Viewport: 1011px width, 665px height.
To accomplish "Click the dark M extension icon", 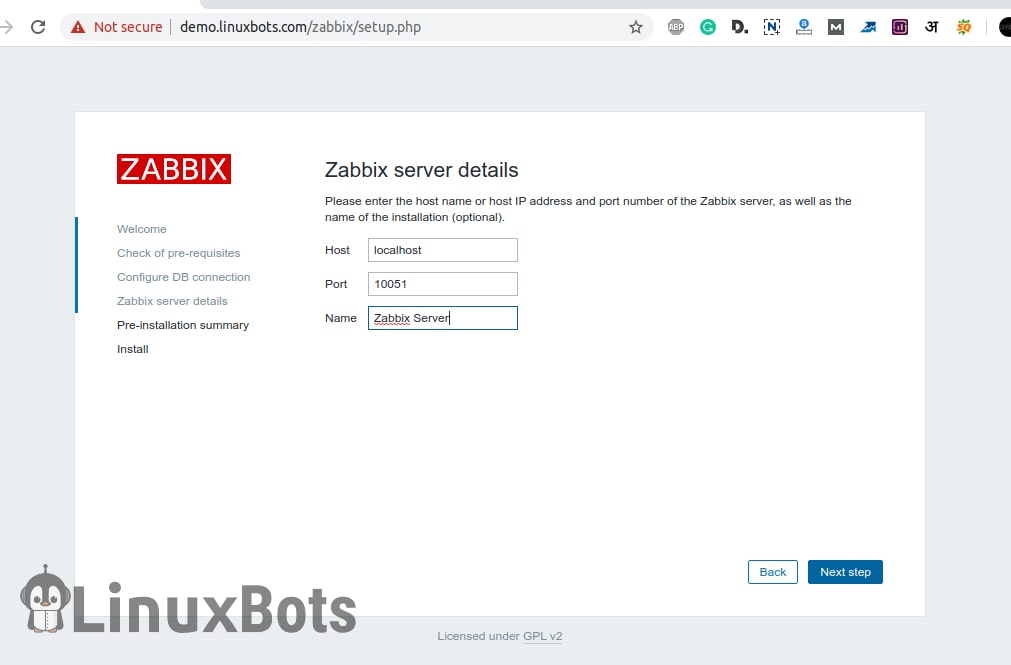I will click(836, 27).
